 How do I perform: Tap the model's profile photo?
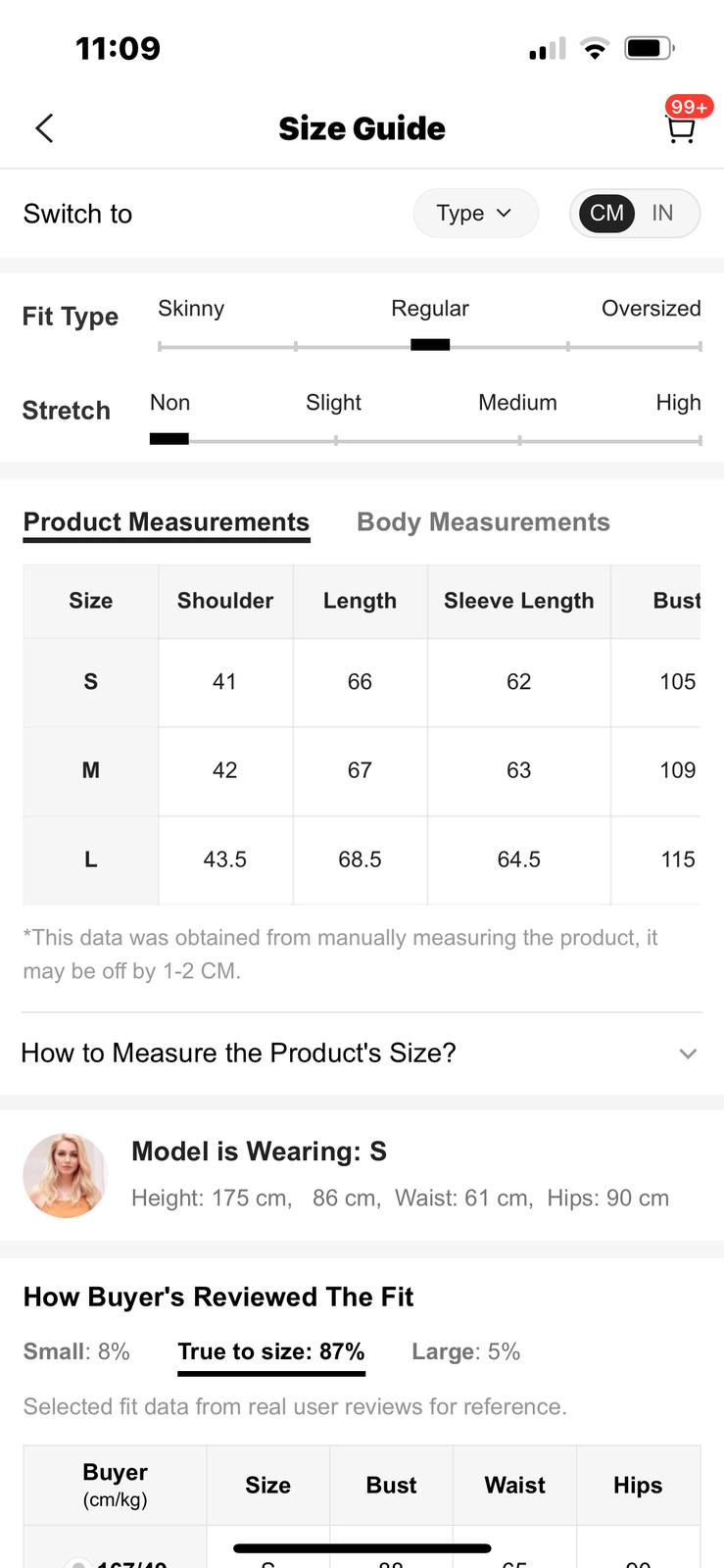pyautogui.click(x=65, y=1175)
